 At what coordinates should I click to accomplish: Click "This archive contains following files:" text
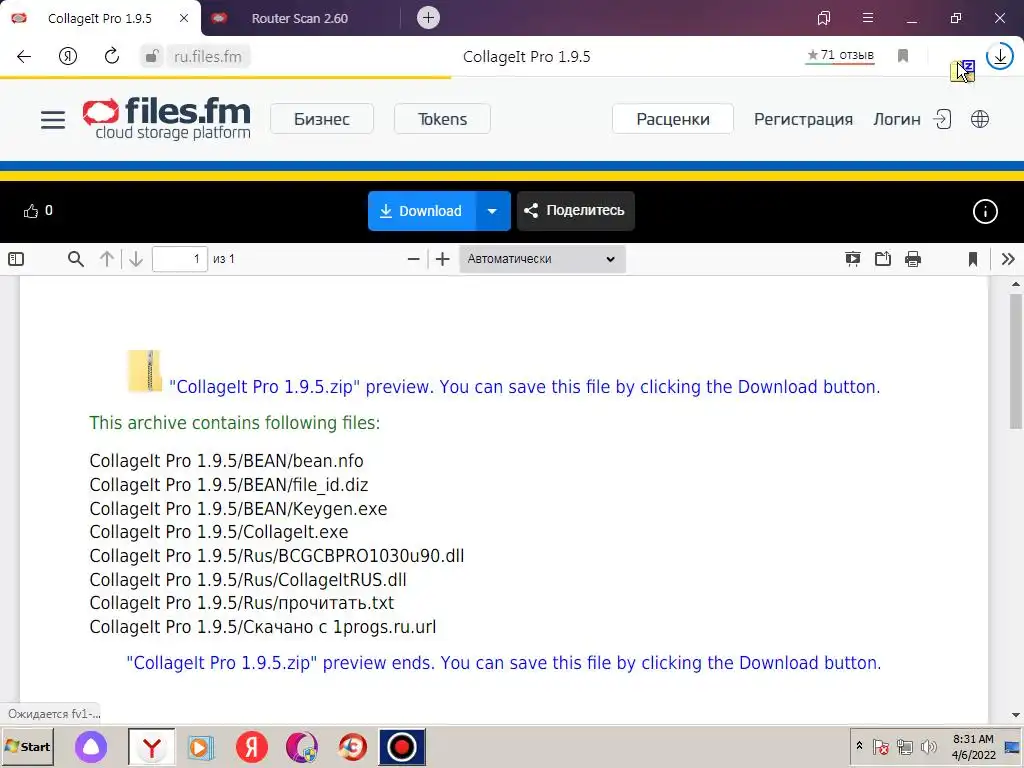(x=234, y=423)
